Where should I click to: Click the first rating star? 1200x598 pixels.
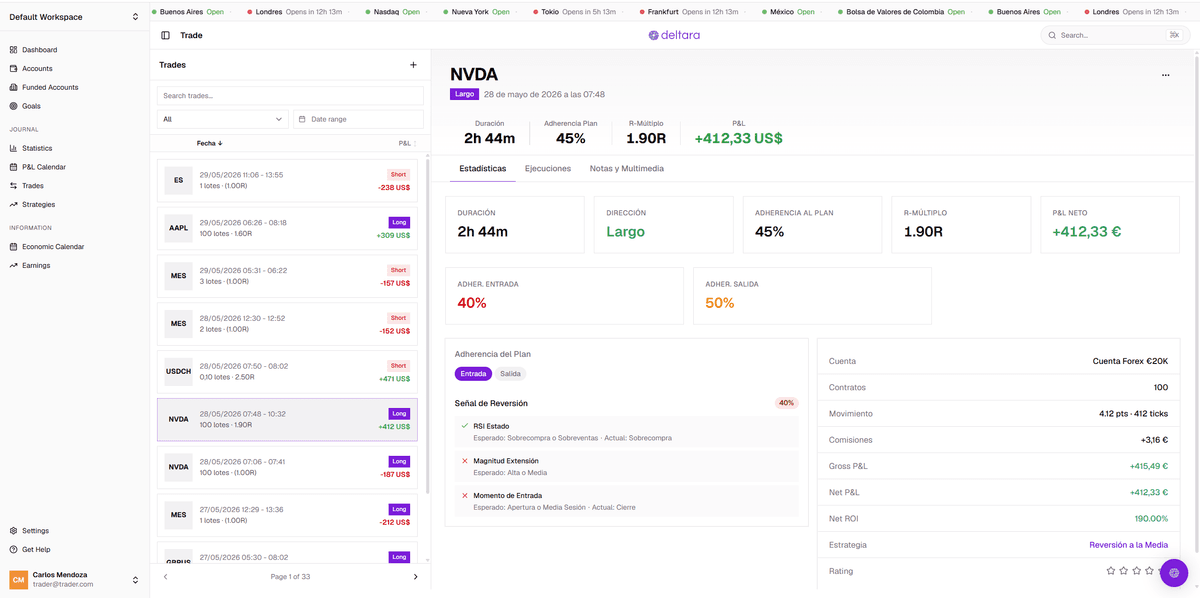[1110, 571]
